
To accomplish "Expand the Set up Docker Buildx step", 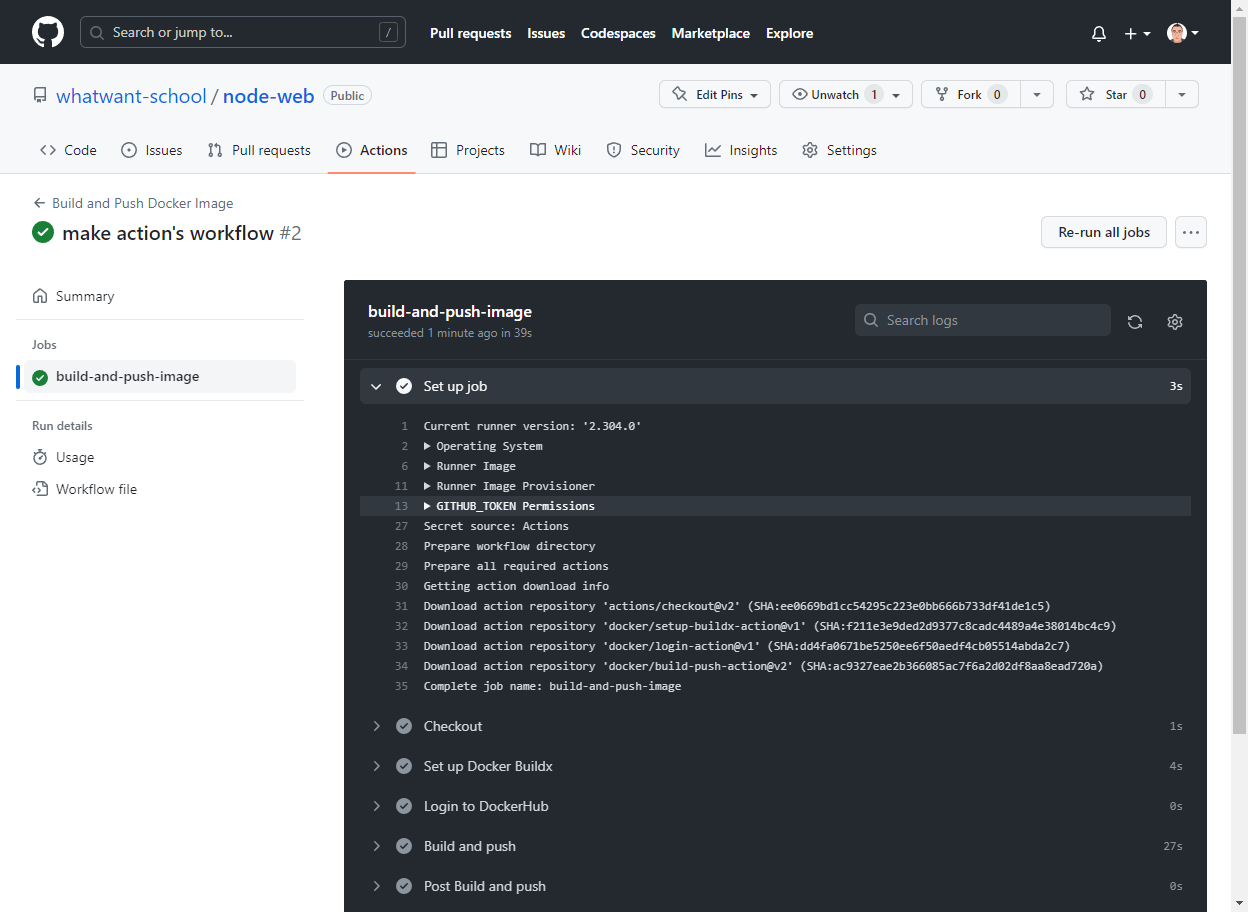I will coord(775,766).
